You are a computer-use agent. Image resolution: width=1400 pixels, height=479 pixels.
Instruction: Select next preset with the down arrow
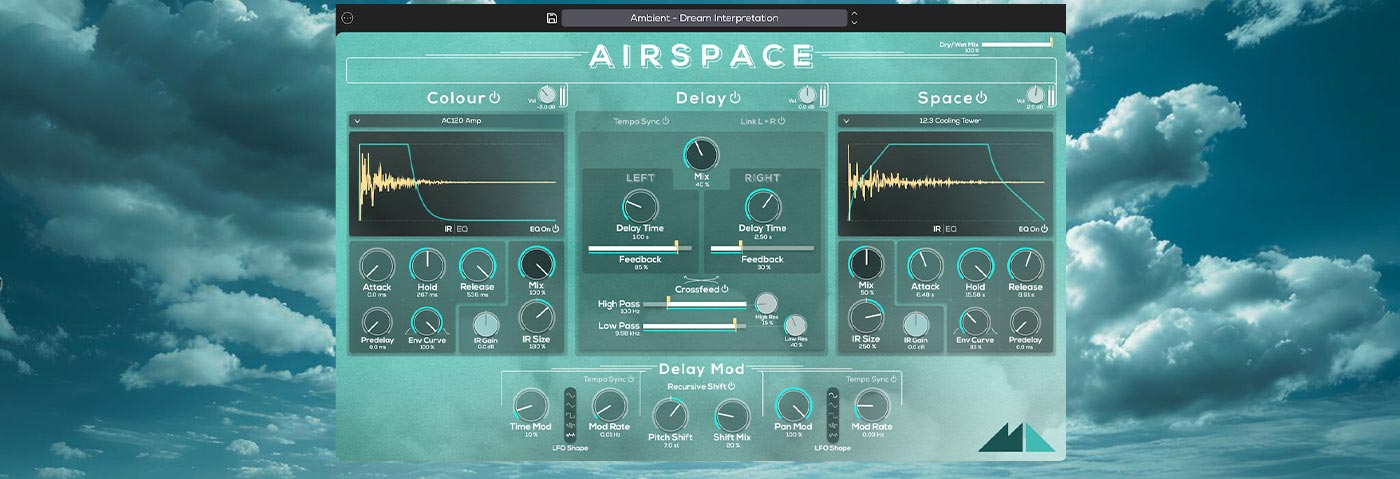point(853,22)
